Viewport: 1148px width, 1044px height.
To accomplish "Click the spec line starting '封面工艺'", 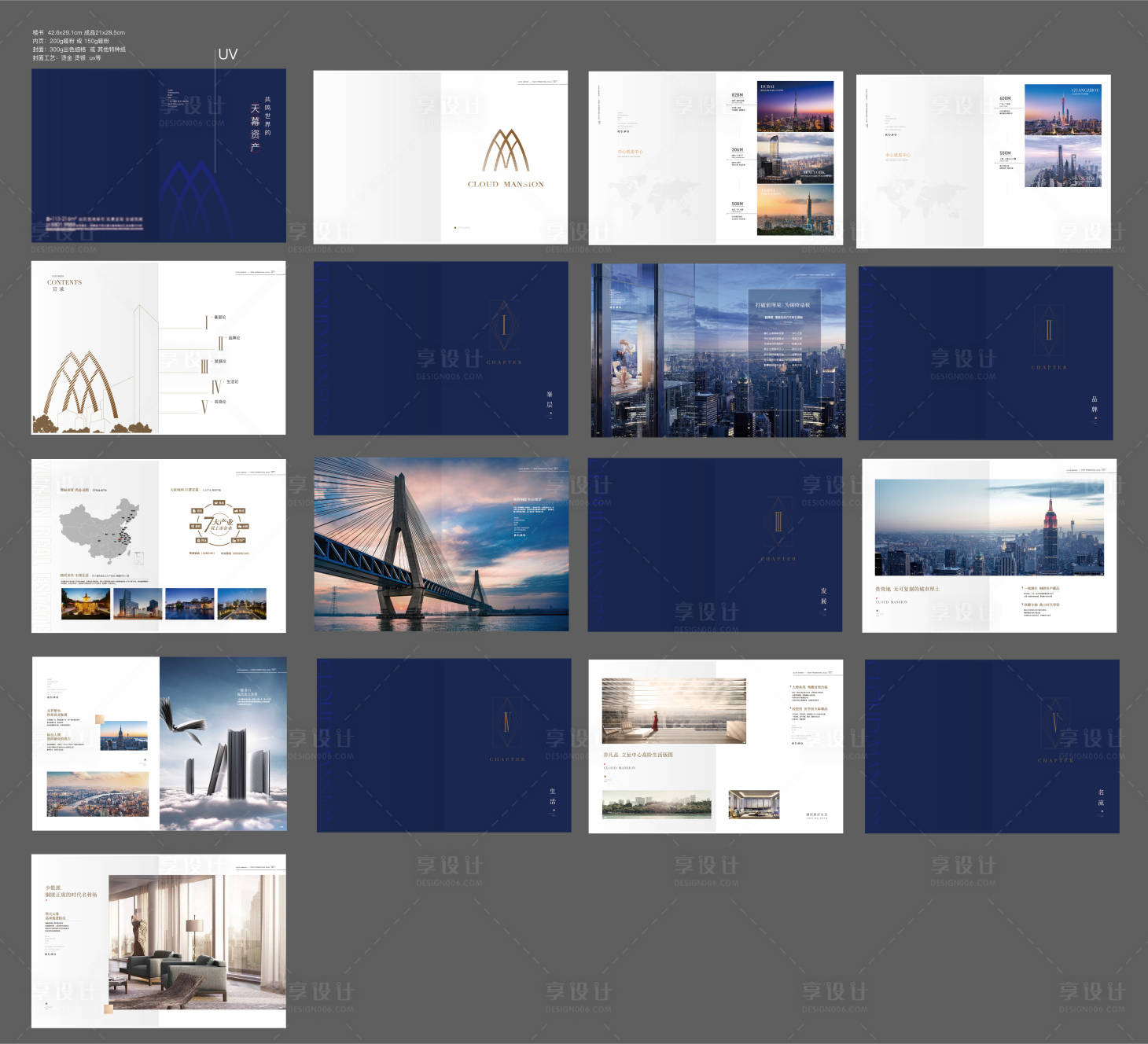I will point(67,58).
